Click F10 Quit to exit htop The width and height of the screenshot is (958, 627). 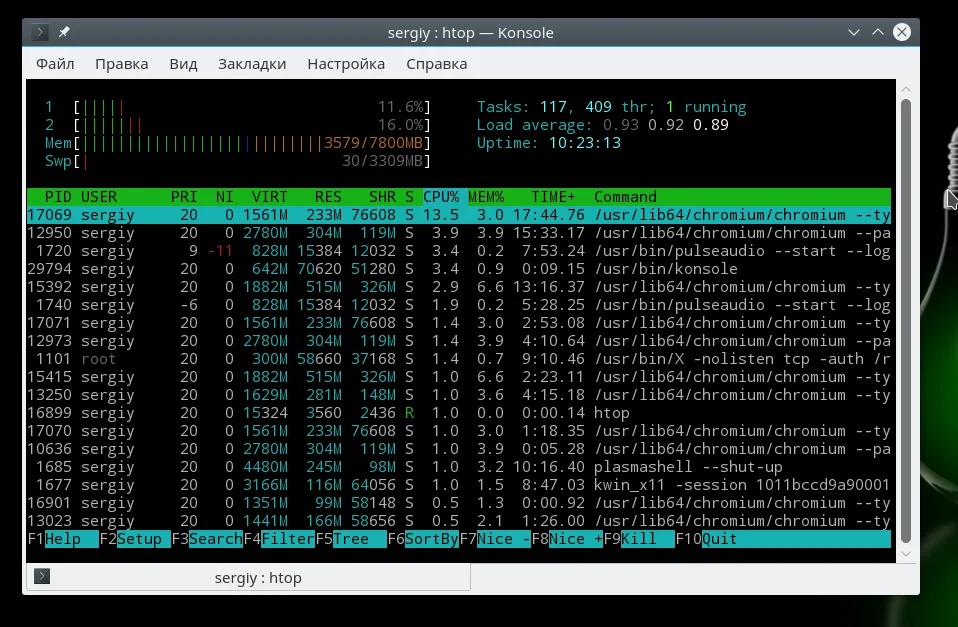coord(718,539)
